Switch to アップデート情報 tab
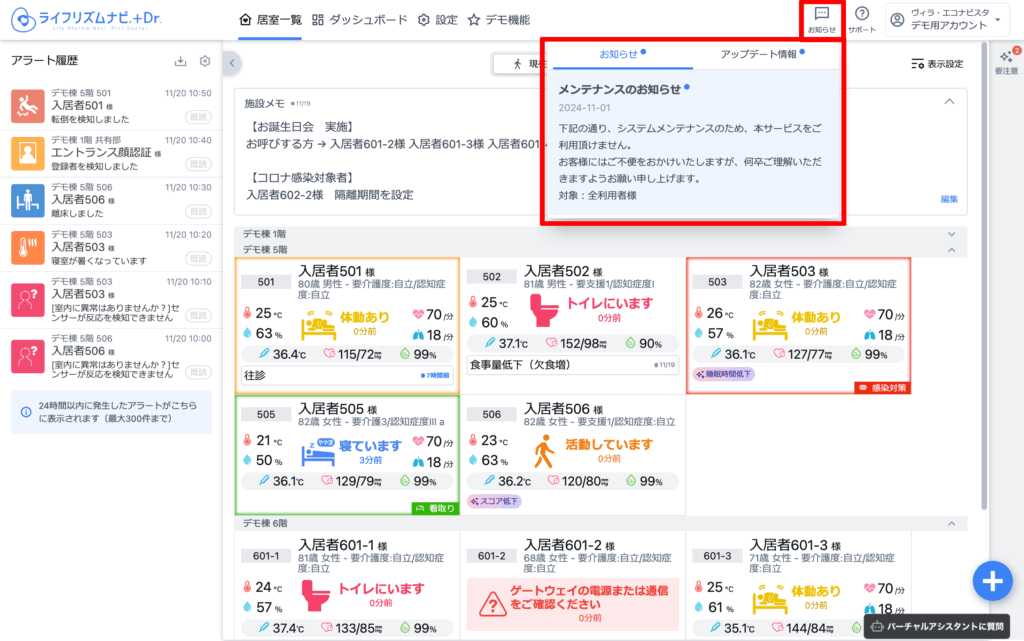1024x641 pixels. coord(762,54)
